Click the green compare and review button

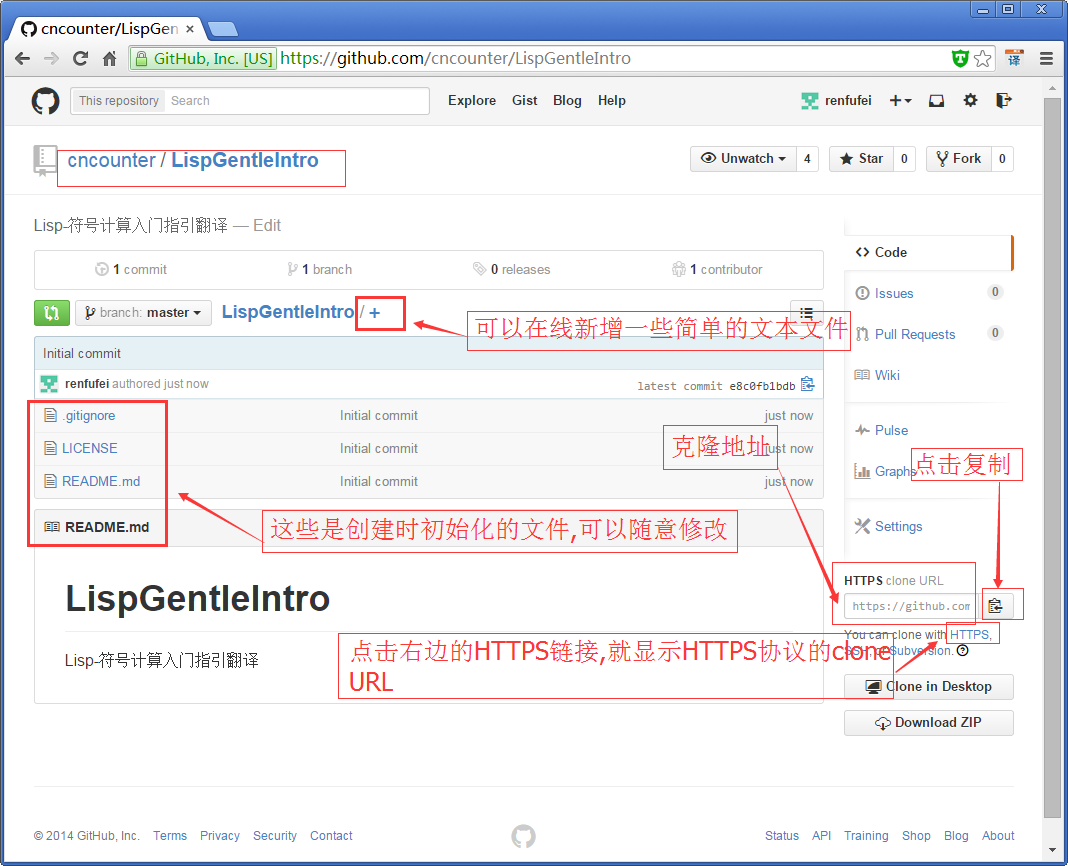click(52, 313)
